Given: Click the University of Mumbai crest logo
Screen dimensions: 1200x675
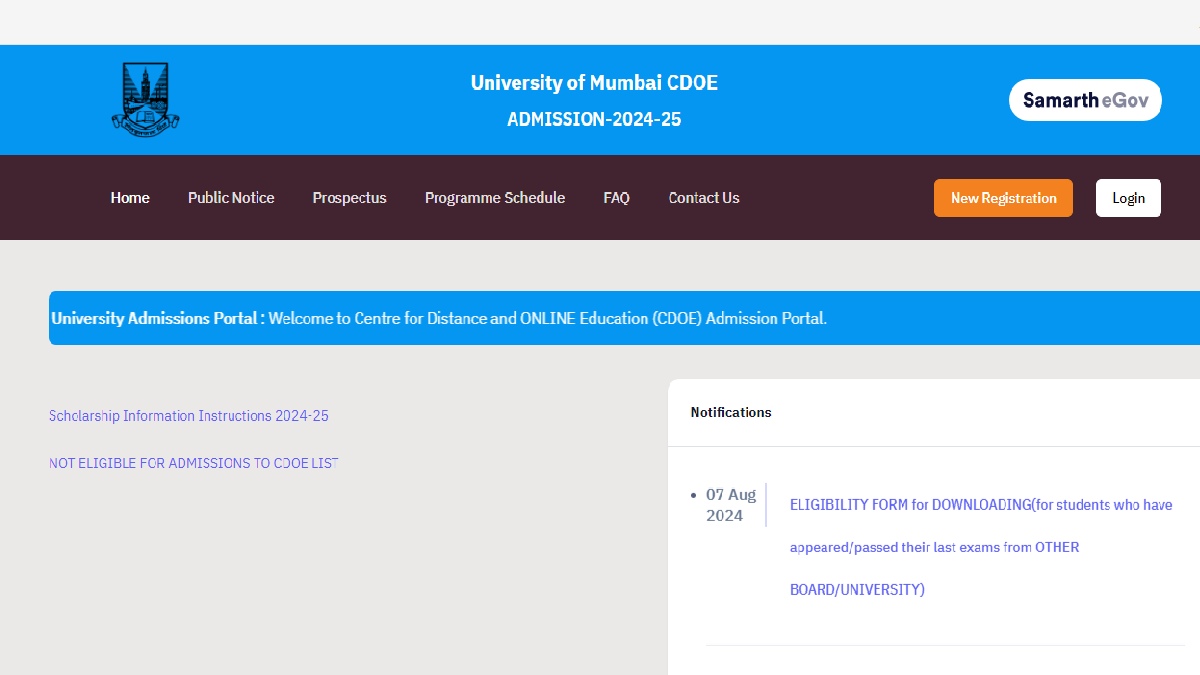Looking at the screenshot, I should point(145,99).
